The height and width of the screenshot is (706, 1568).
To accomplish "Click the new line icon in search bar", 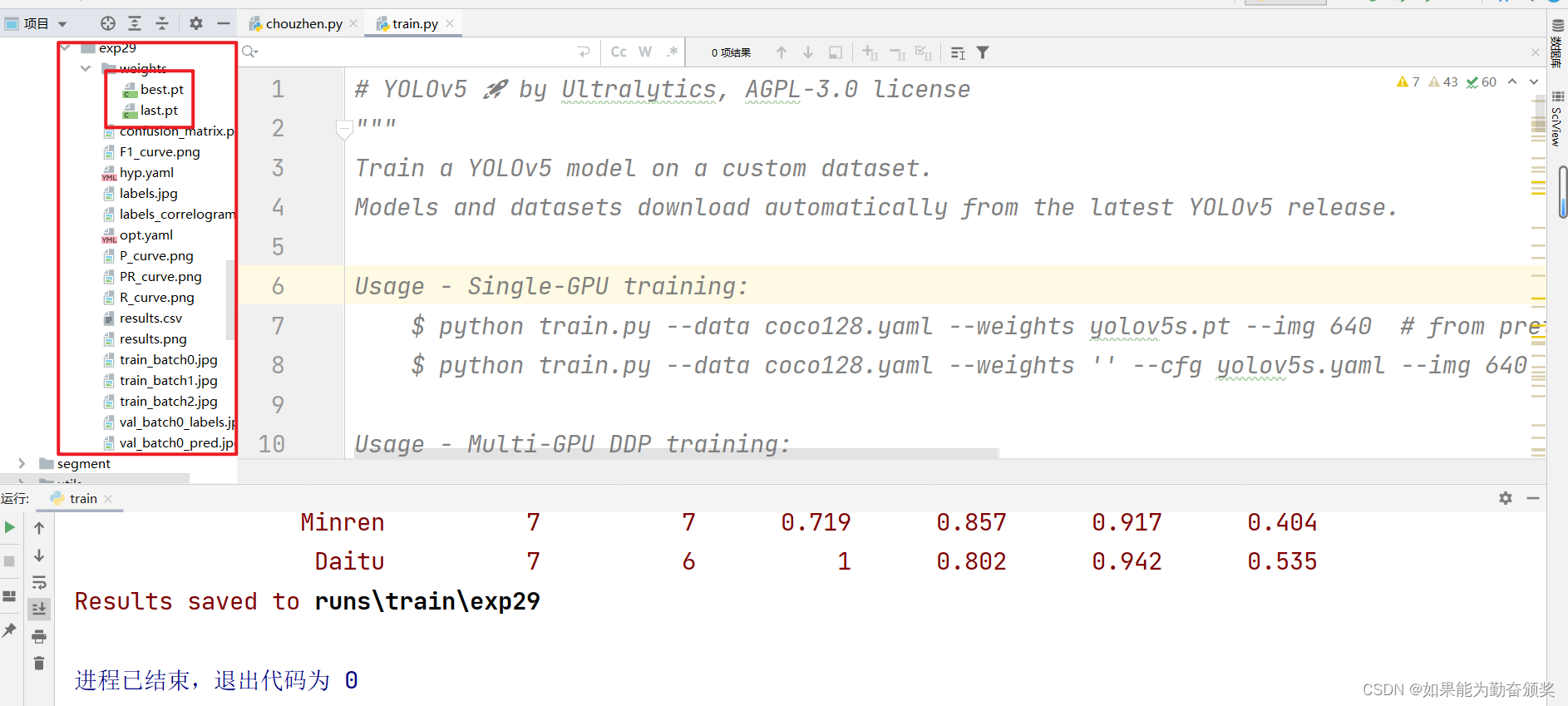I will [584, 52].
